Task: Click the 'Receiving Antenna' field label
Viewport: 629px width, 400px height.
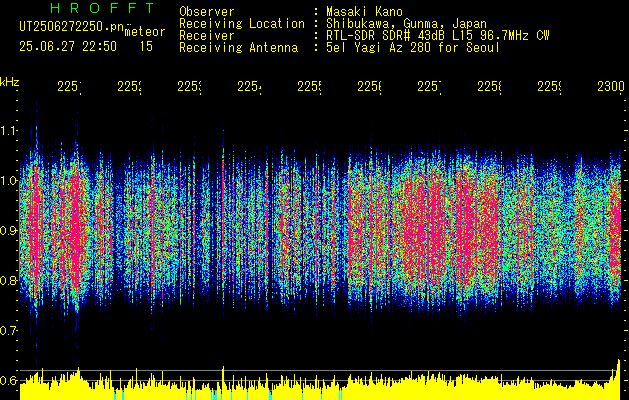Action: pyautogui.click(x=239, y=48)
